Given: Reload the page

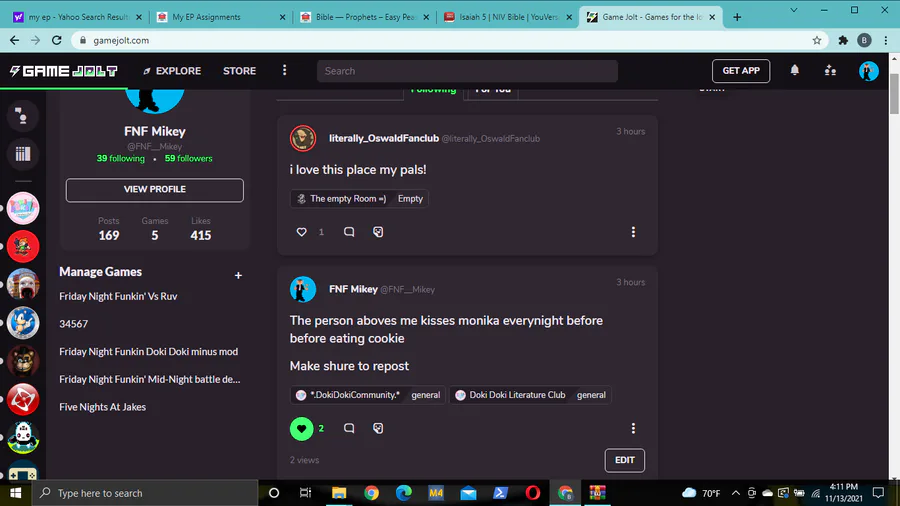Looking at the screenshot, I should 56,40.
